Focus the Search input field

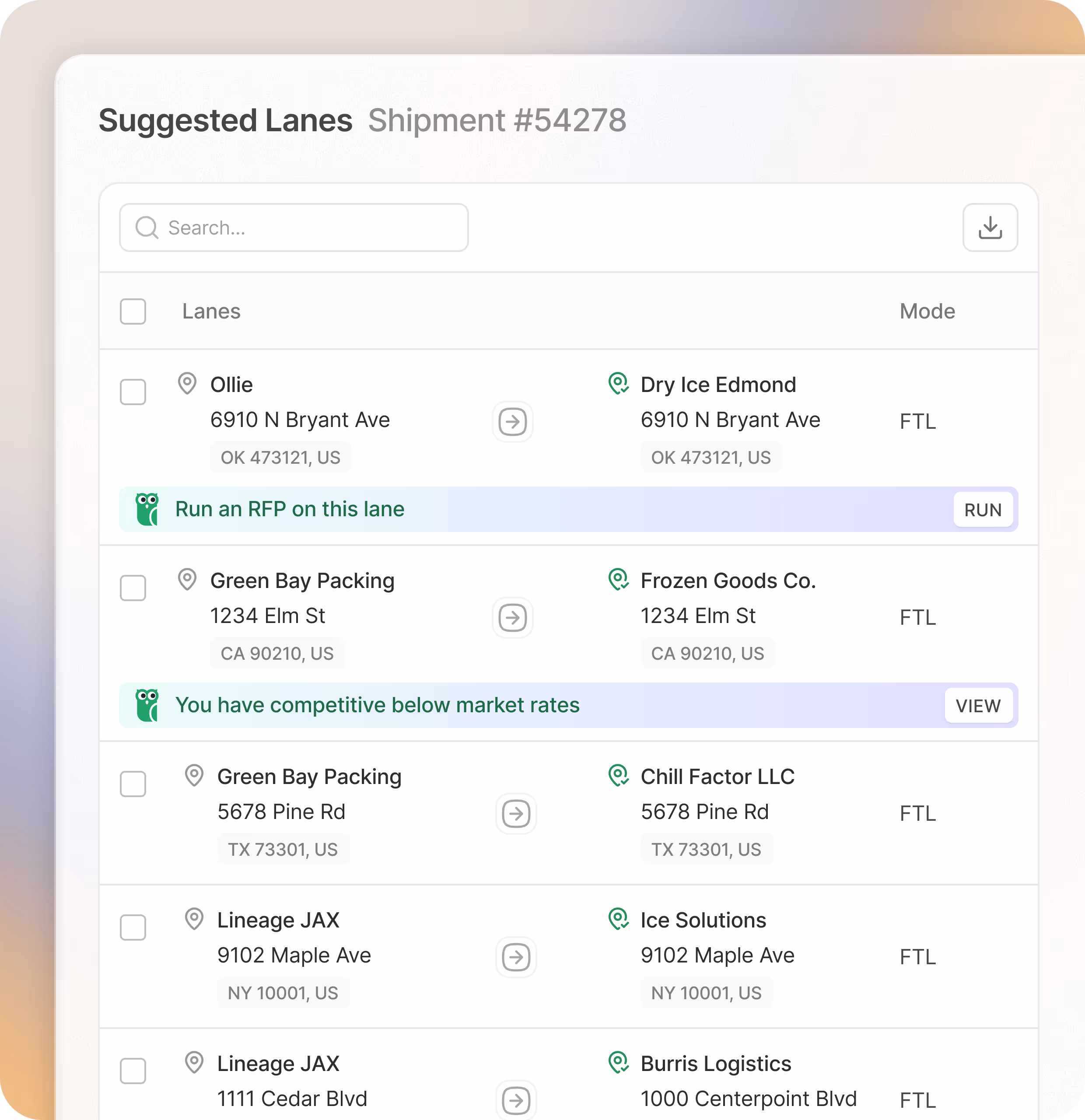coord(308,227)
